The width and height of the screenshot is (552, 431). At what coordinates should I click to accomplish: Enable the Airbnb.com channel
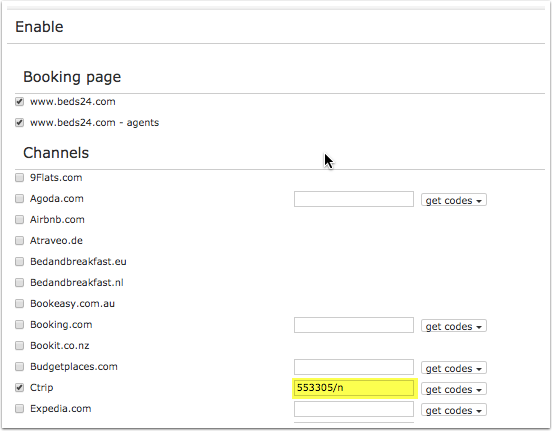click(19, 220)
